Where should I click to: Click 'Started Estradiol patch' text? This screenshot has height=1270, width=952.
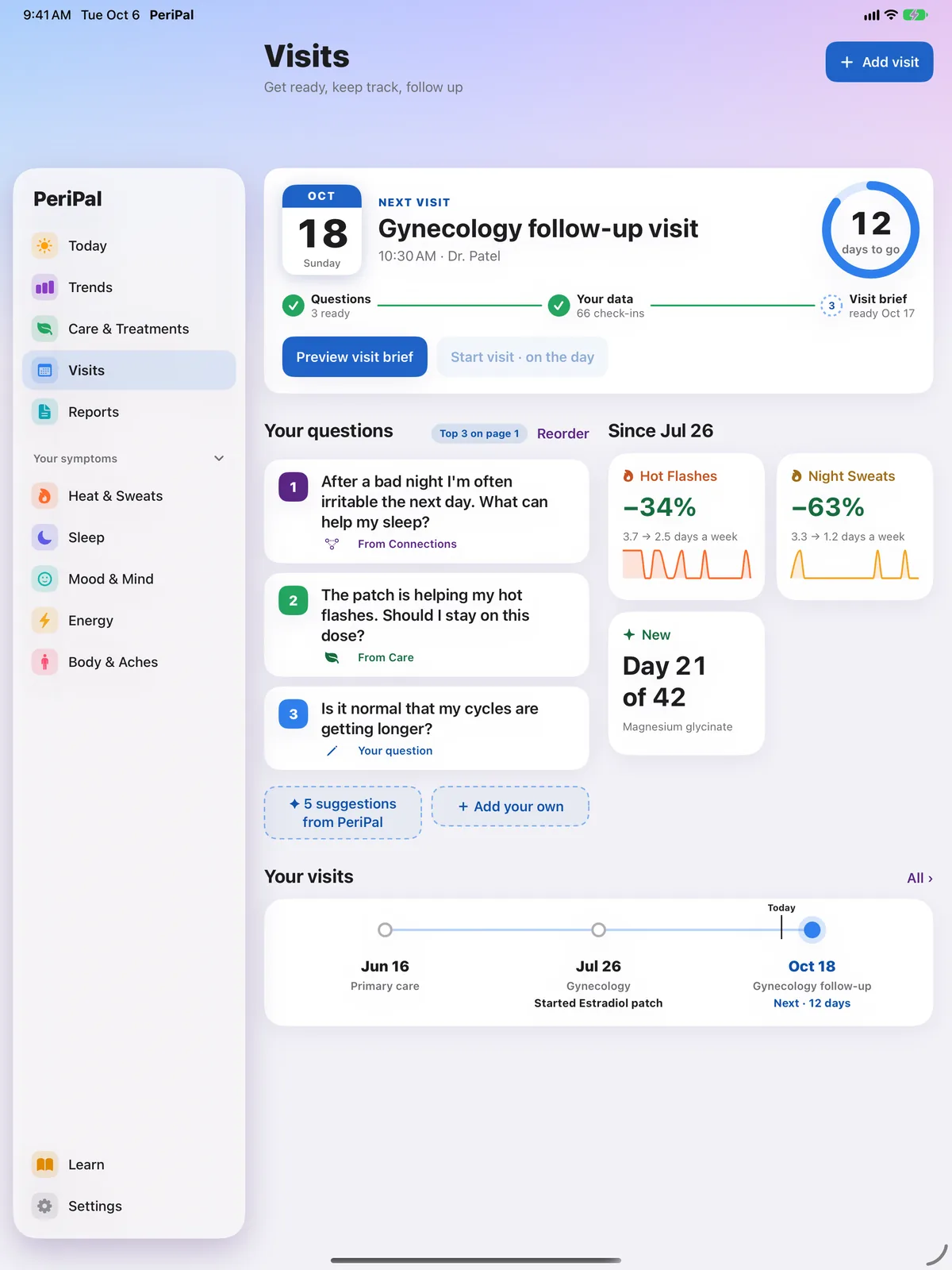click(598, 1003)
